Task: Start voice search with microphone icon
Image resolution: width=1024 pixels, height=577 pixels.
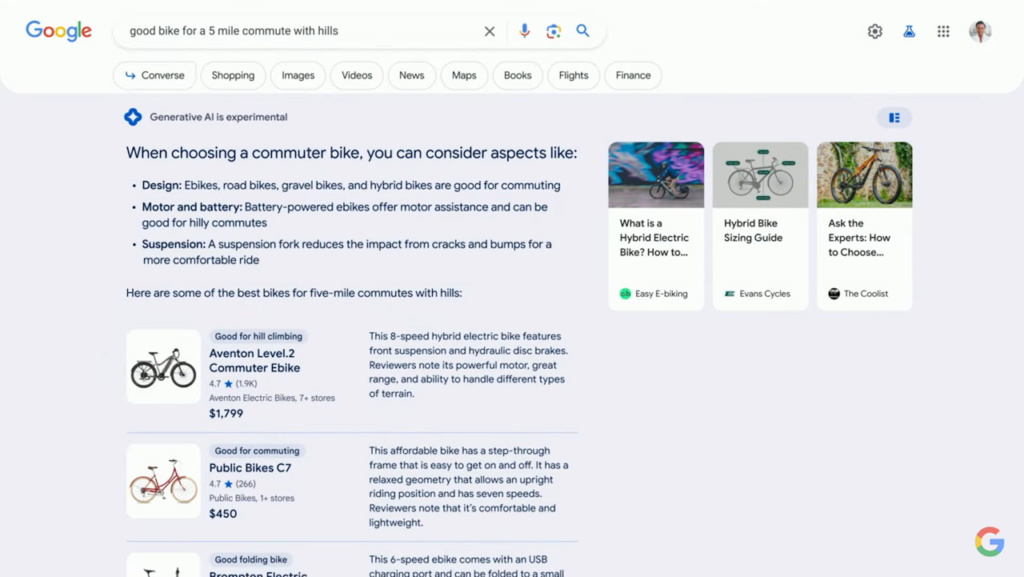Action: click(524, 31)
